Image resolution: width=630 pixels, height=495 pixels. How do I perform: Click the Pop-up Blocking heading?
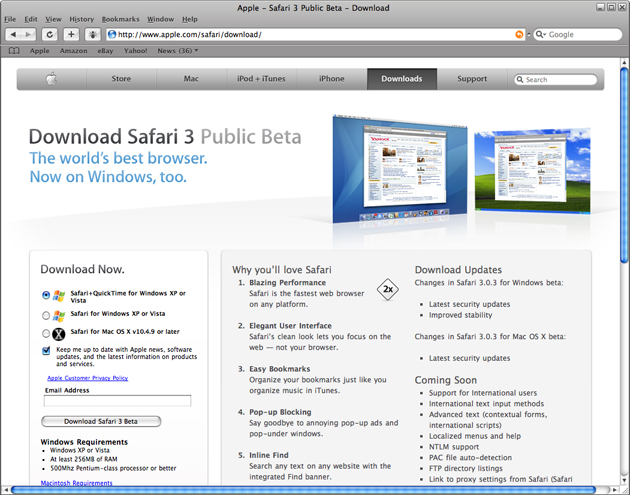coord(280,412)
